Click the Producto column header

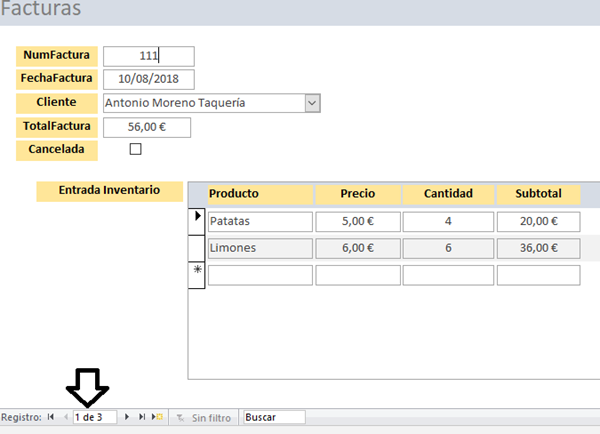click(259, 194)
